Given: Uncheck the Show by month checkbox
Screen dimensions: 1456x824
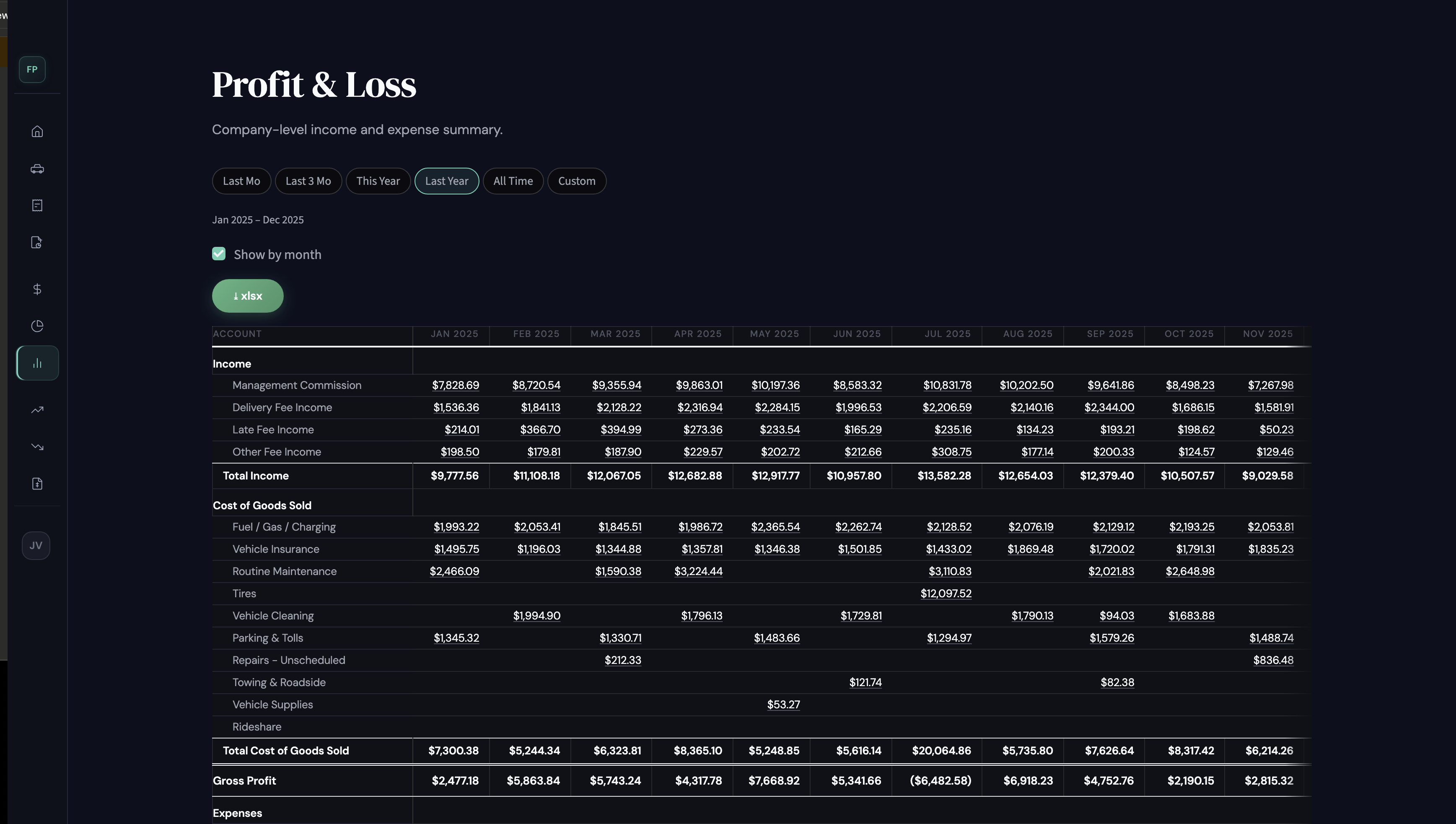Looking at the screenshot, I should pos(219,254).
